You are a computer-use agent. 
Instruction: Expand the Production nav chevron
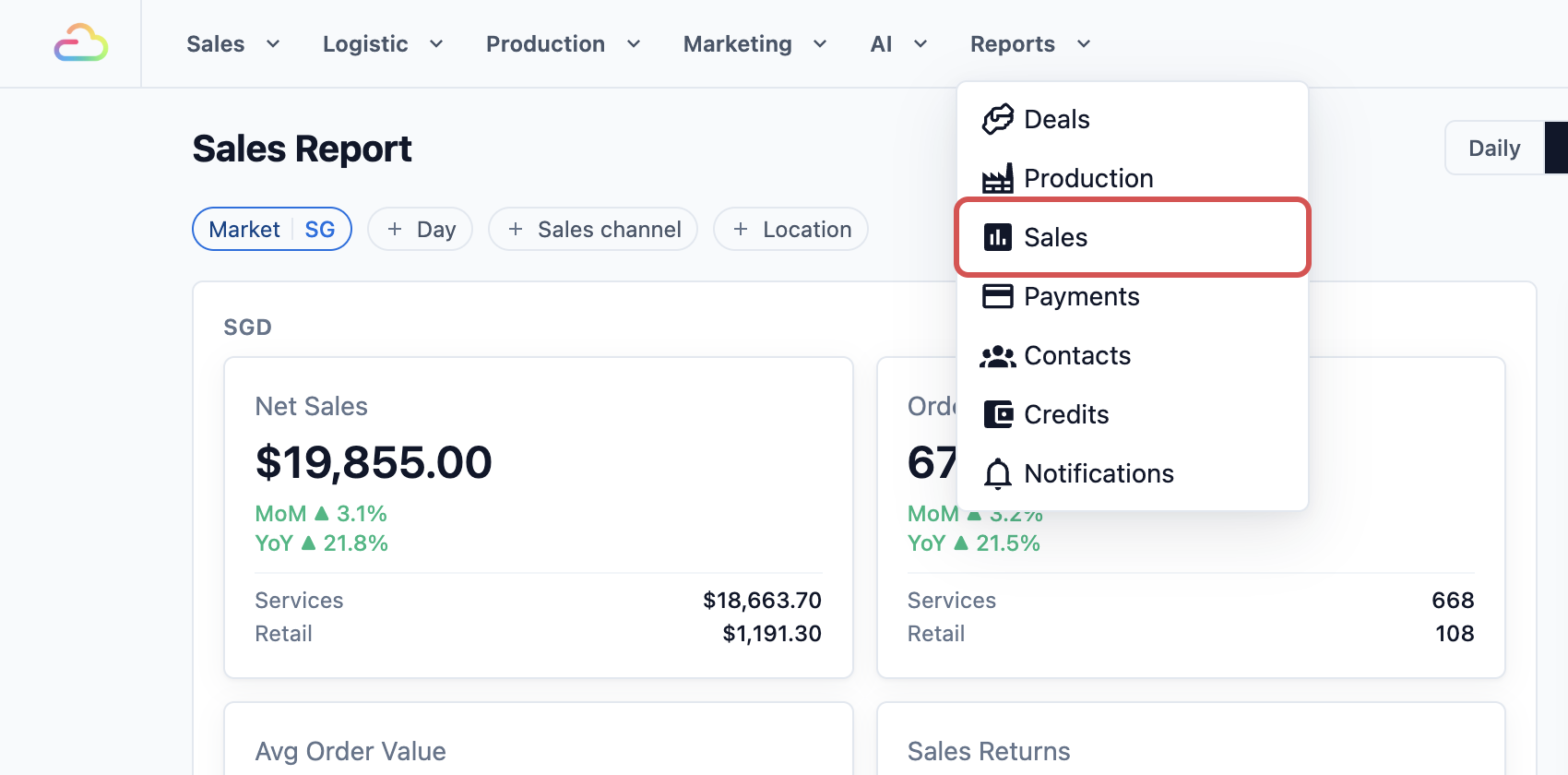[634, 43]
